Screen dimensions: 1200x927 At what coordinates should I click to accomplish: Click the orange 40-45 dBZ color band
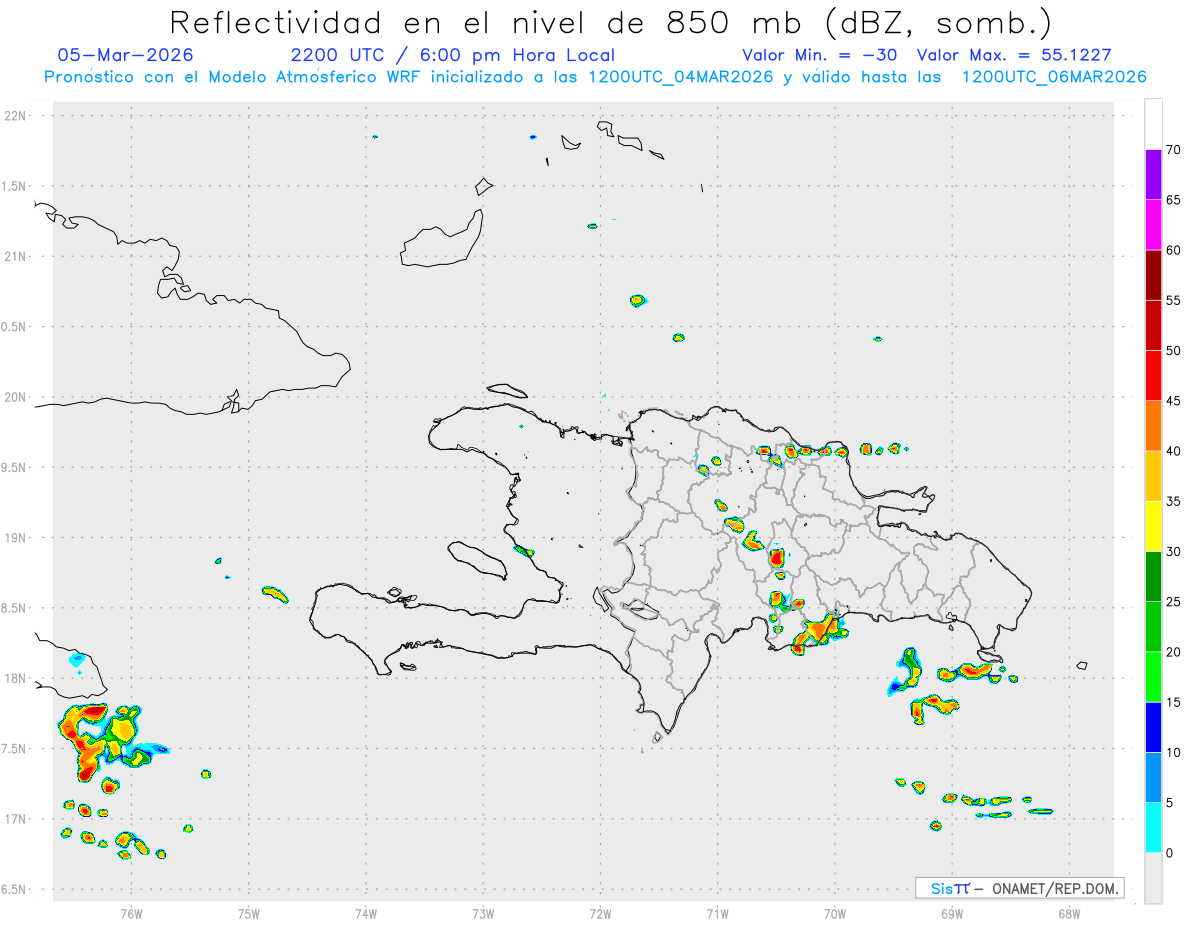pyautogui.click(x=1153, y=426)
